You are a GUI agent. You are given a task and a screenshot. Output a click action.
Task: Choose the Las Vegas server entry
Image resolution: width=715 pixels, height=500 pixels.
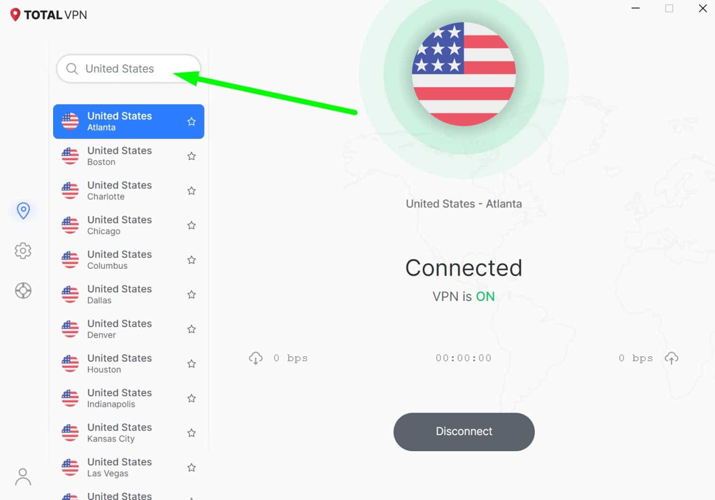tap(129, 467)
